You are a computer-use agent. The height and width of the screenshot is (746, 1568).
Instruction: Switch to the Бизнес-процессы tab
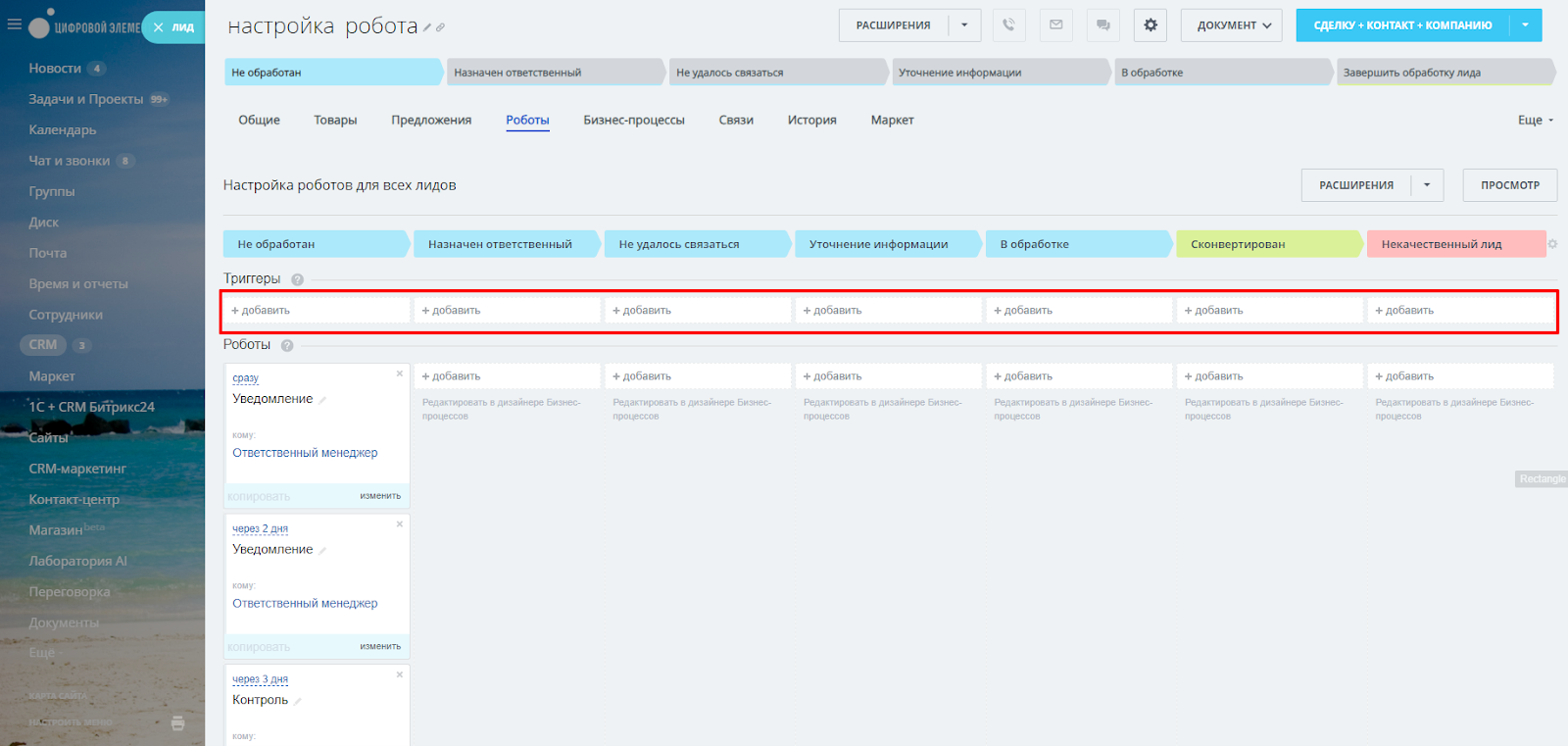[x=633, y=121]
